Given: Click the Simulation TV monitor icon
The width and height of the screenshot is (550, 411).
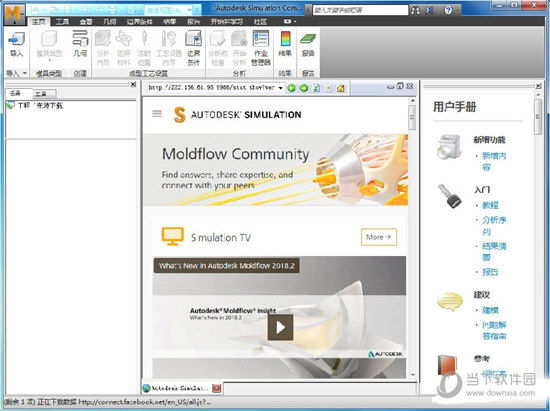Looking at the screenshot, I should [173, 236].
